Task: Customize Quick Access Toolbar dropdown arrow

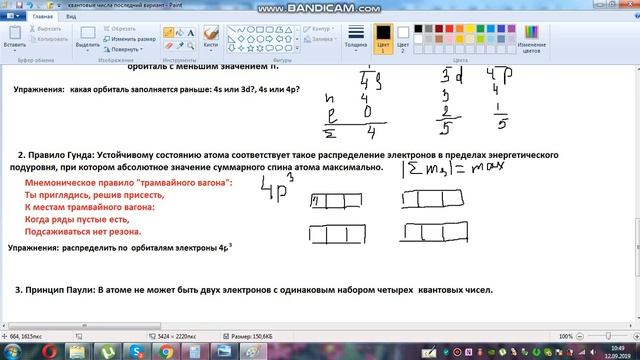Action: click(x=59, y=5)
